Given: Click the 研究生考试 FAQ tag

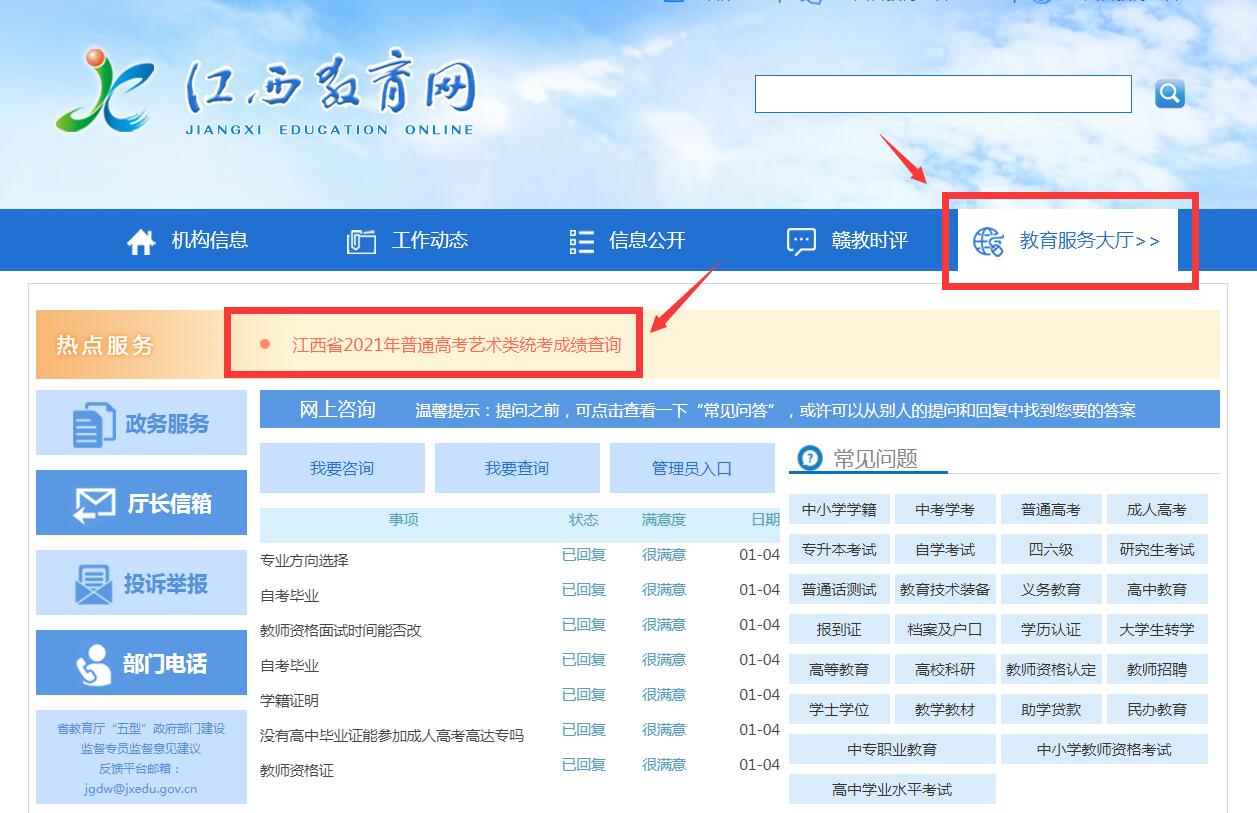Looking at the screenshot, I should point(1157,549).
